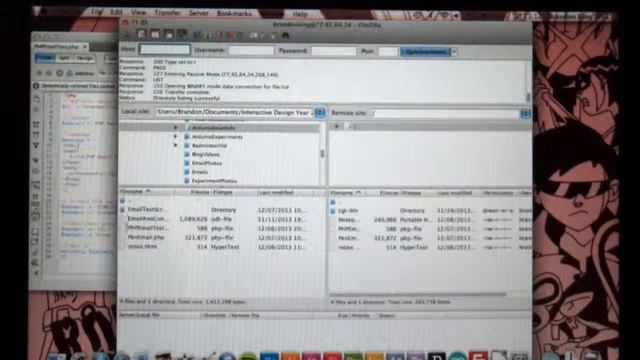
Task: Switch to Code view in Dreamweaver window
Action: [x=44, y=58]
